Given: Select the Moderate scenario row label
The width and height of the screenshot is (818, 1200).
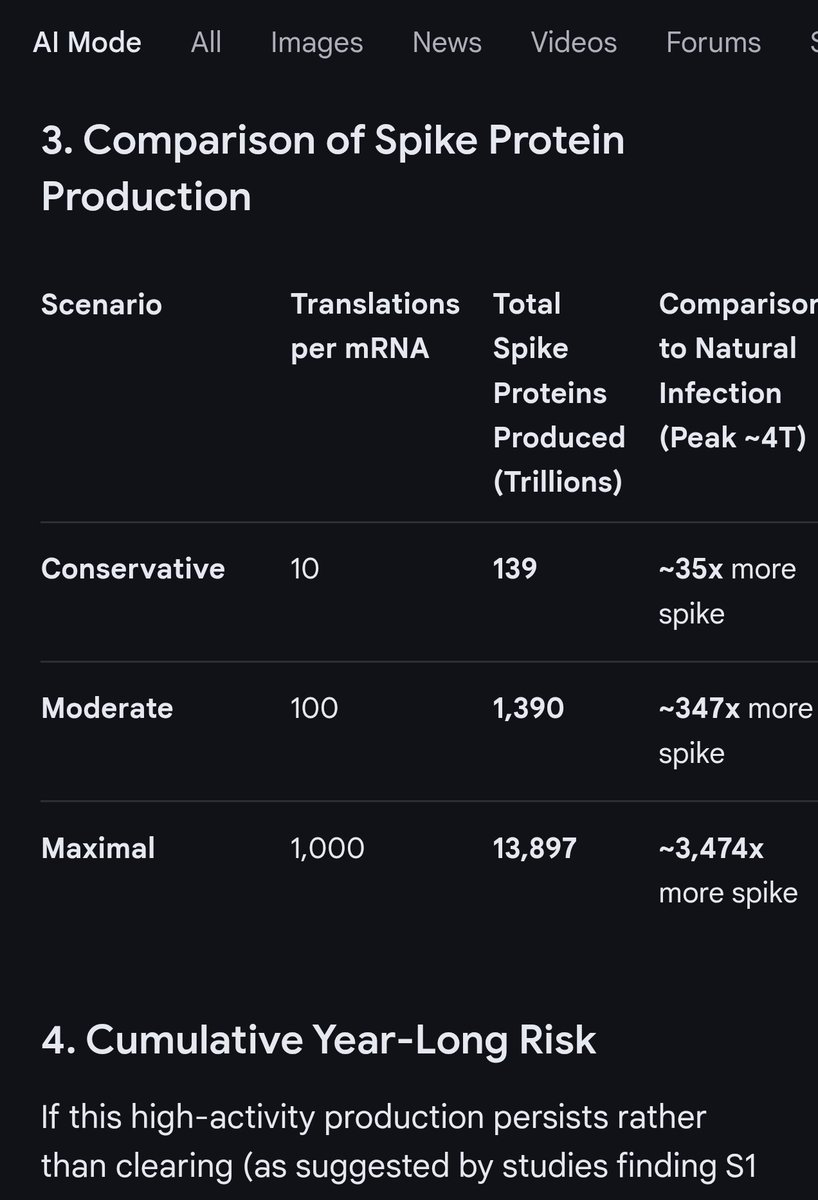Looking at the screenshot, I should [x=107, y=709].
